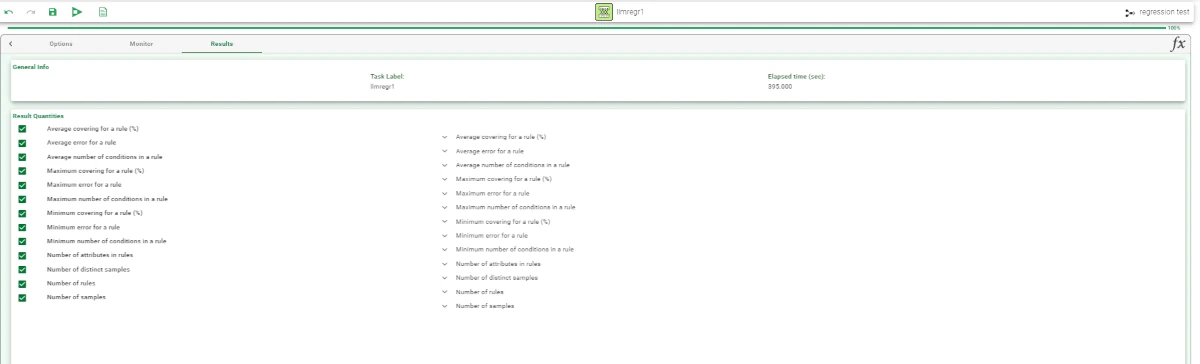Expand Average covering for a rule (%) results
Image resolution: width=1200 pixels, height=364 pixels.
445,137
